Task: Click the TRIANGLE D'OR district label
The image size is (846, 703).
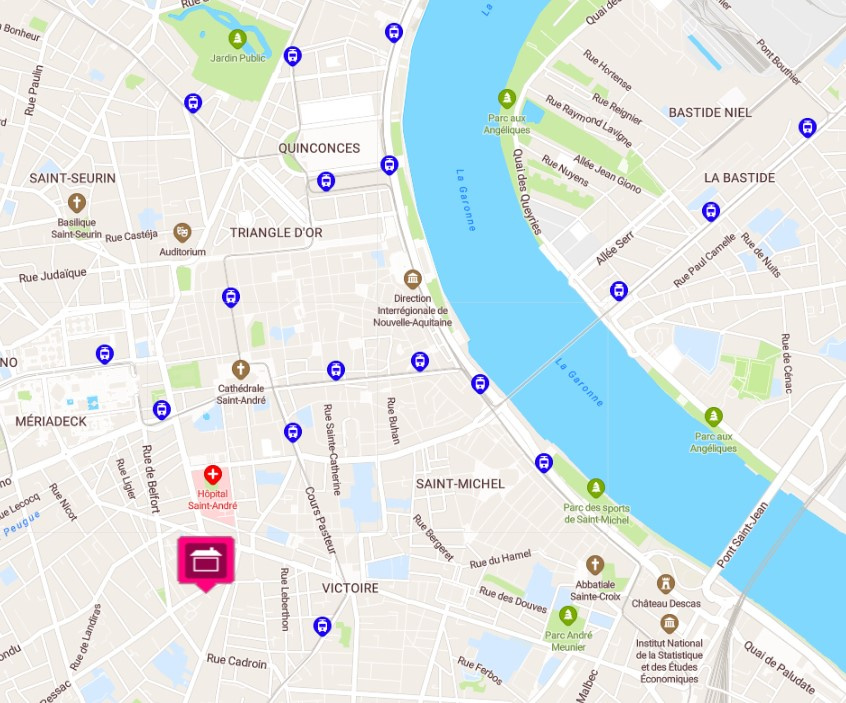Action: 276,233
